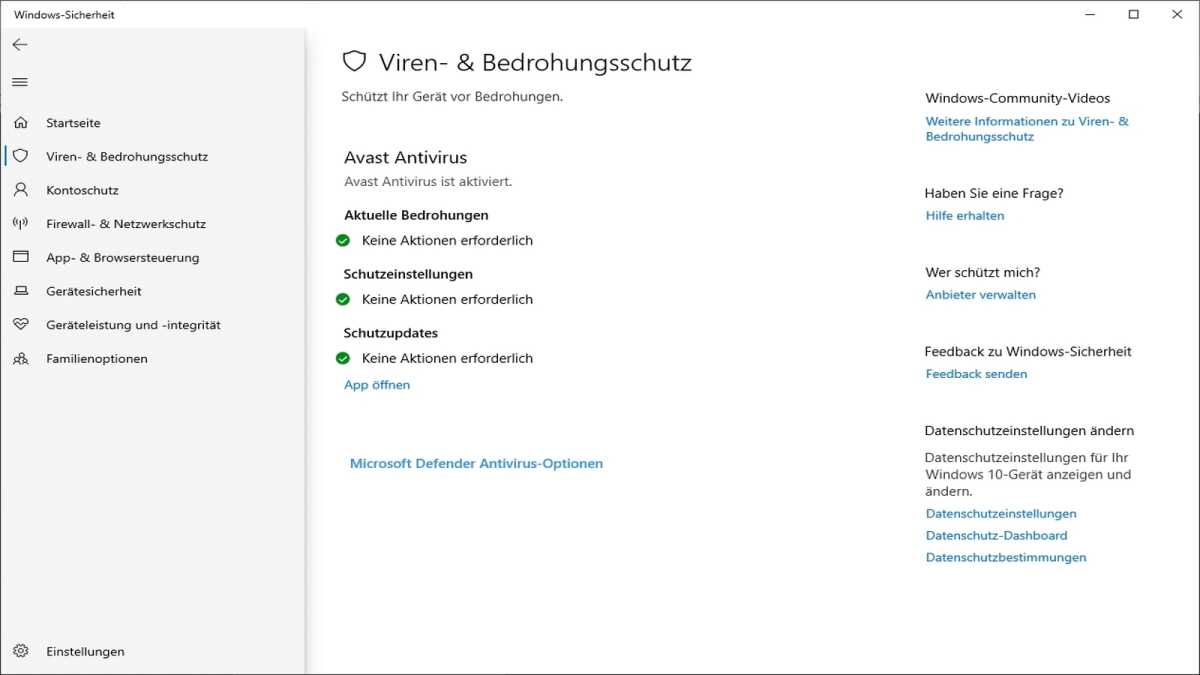This screenshot has width=1200, height=675.
Task: Open Datenschutz-Dashboard link
Action: (x=996, y=536)
